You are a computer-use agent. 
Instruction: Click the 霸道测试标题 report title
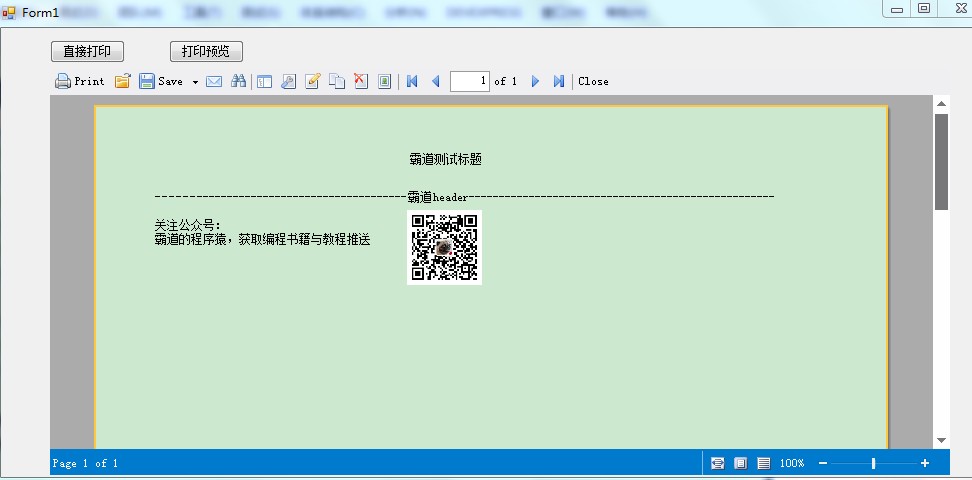(446, 159)
